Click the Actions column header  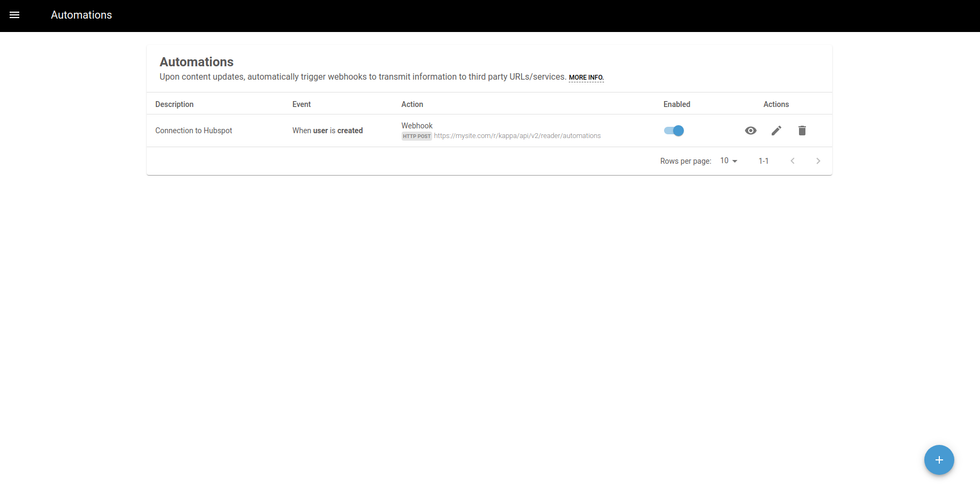click(776, 104)
